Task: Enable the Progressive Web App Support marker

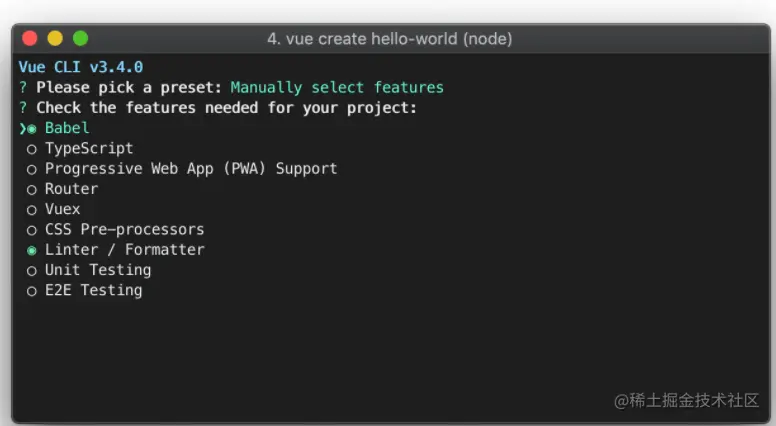Action: coord(32,170)
